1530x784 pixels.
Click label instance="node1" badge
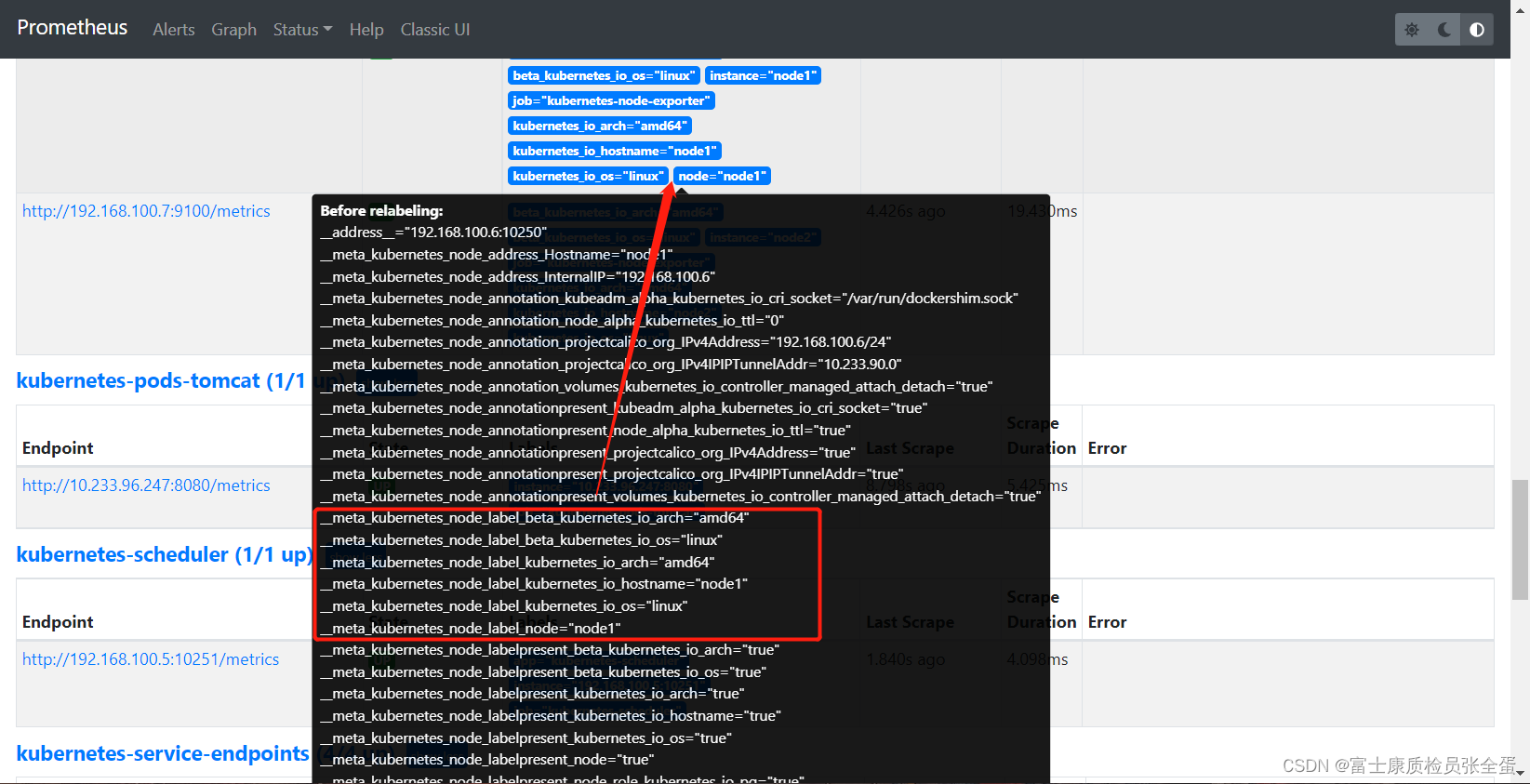763,75
